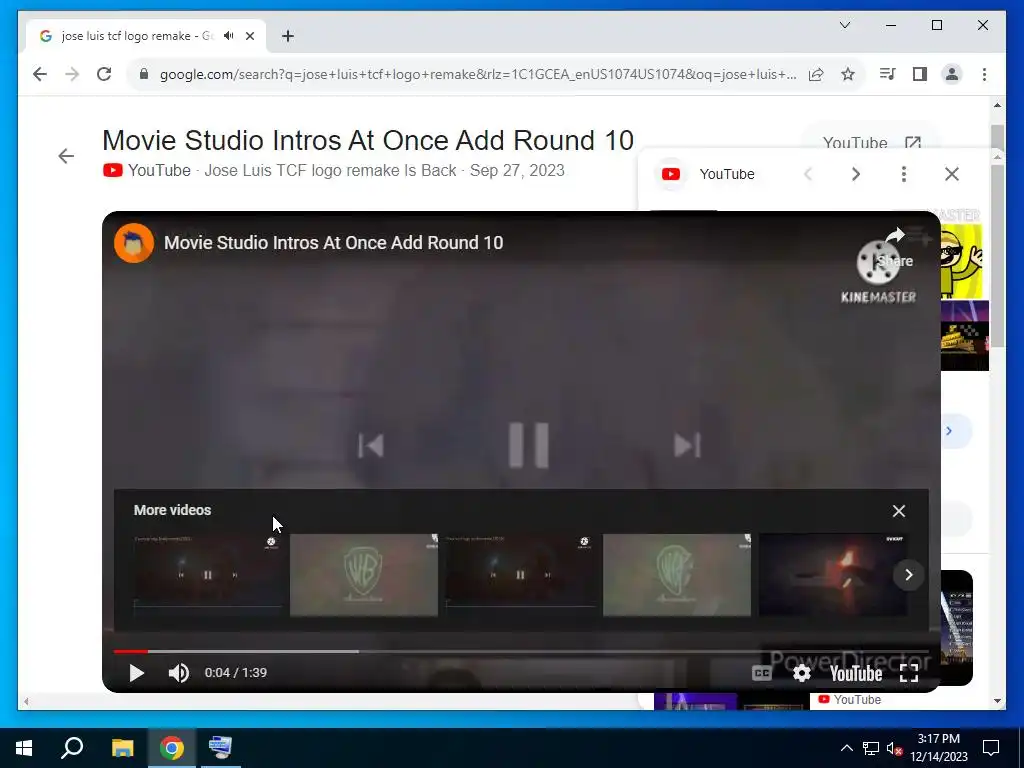Screen dimensions: 1024x768
Task: Open the Windows Start menu
Action: (24, 748)
